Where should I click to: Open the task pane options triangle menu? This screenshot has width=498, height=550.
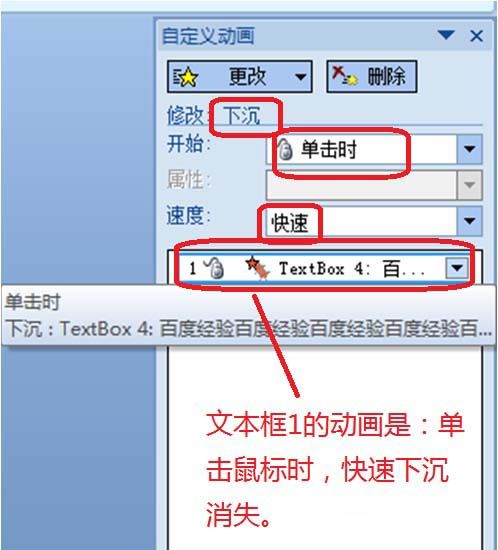click(x=446, y=35)
